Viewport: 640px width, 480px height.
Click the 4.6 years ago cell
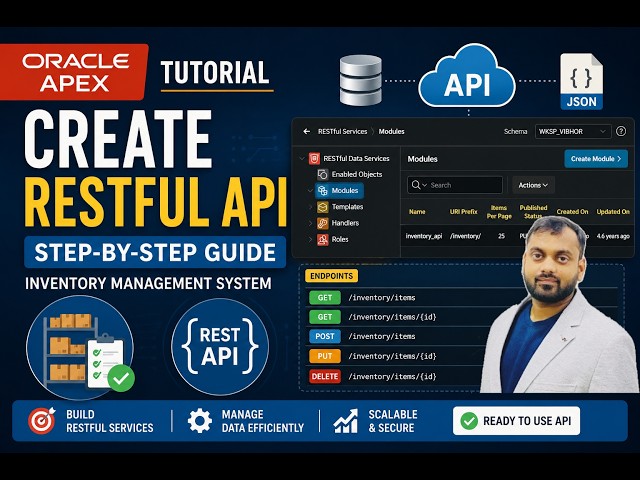tap(613, 236)
